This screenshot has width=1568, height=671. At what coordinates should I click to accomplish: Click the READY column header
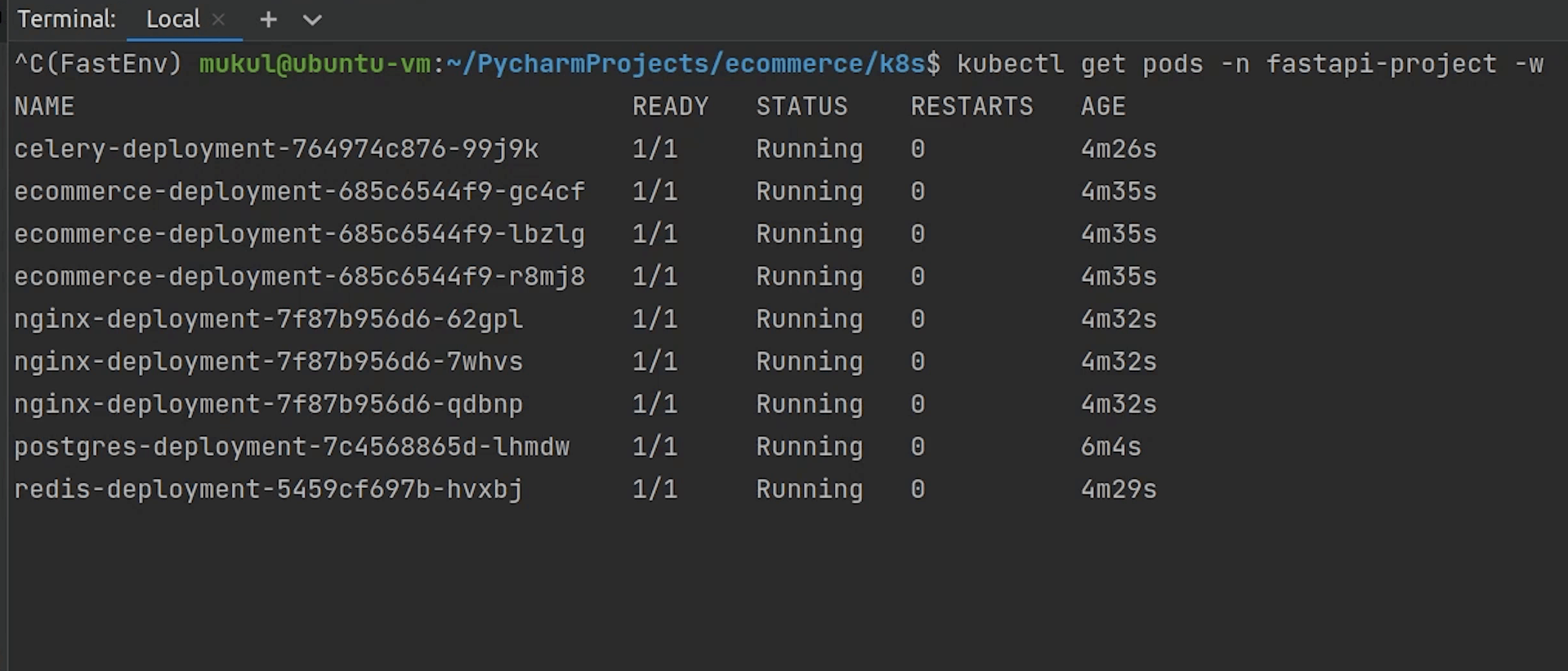tap(670, 106)
